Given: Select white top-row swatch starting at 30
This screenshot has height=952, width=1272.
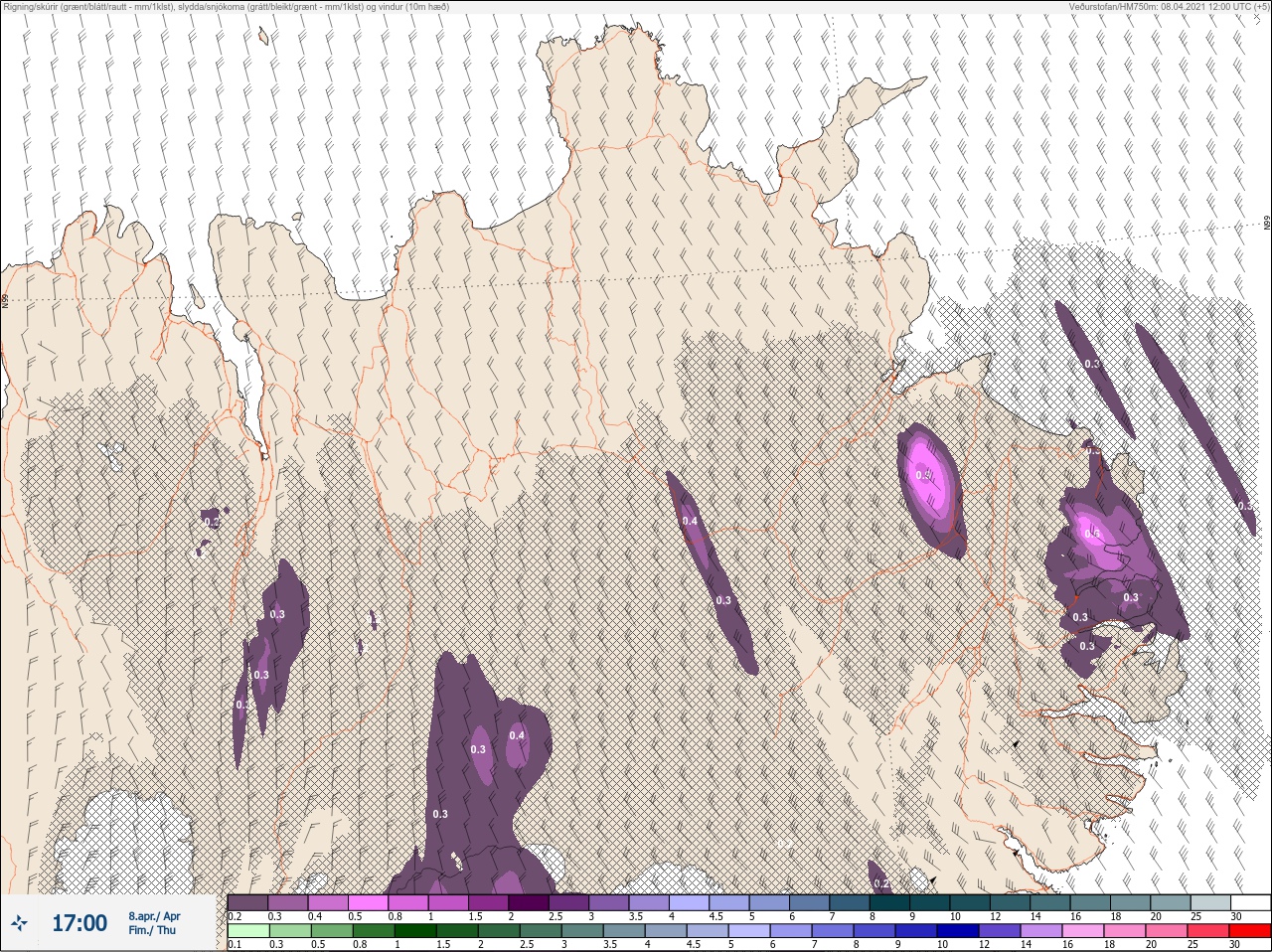Looking at the screenshot, I should [x=1250, y=902].
